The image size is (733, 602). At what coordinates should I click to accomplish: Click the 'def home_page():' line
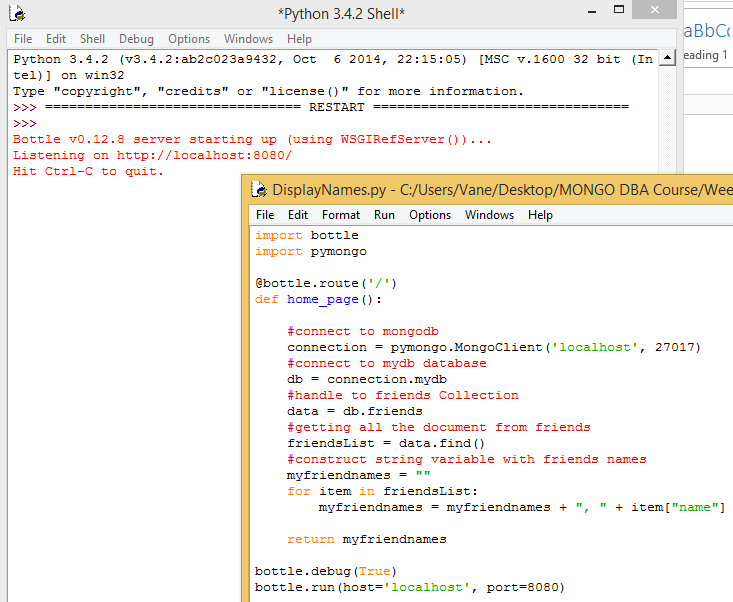318,299
